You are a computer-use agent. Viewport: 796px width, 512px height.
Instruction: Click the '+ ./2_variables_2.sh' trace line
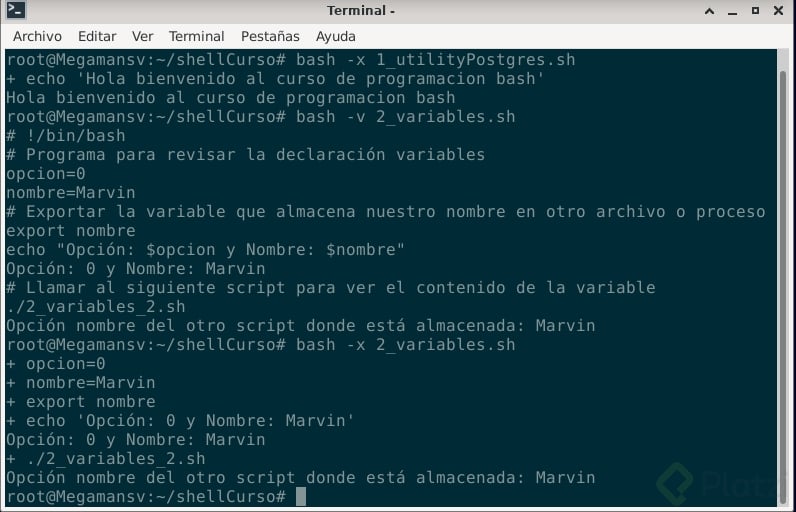point(106,459)
